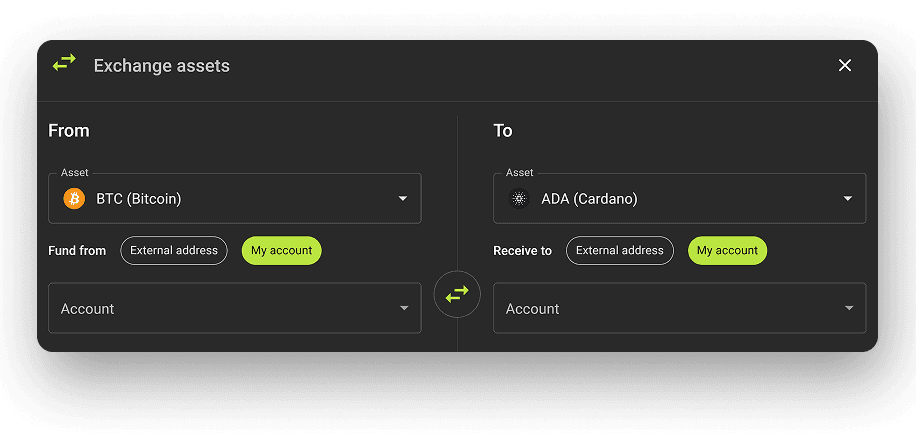Click the ADA (Cardano) asset text
Image resolution: width=916 pixels, height=446 pixels.
(x=589, y=199)
